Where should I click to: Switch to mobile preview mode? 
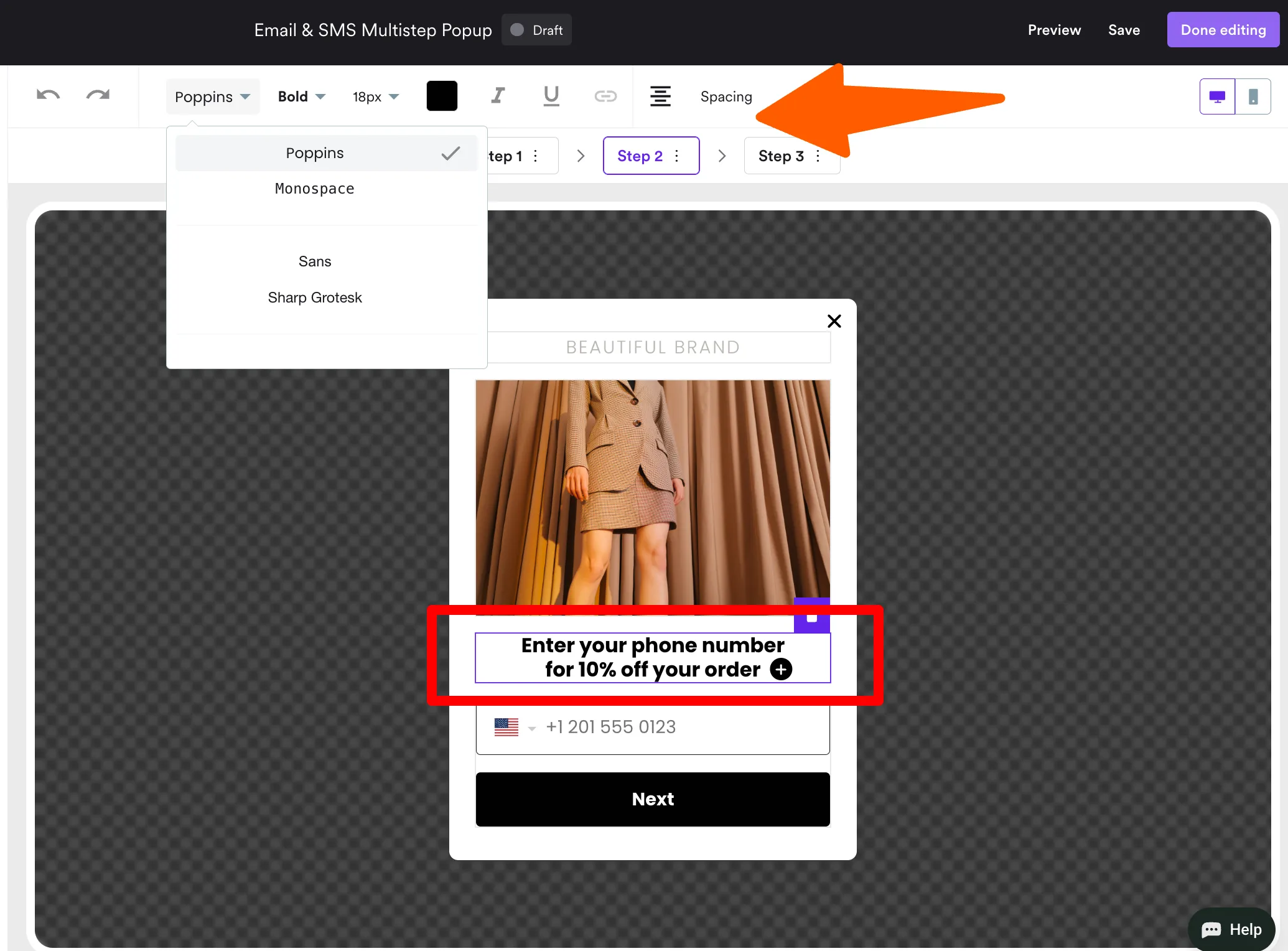pos(1253,96)
